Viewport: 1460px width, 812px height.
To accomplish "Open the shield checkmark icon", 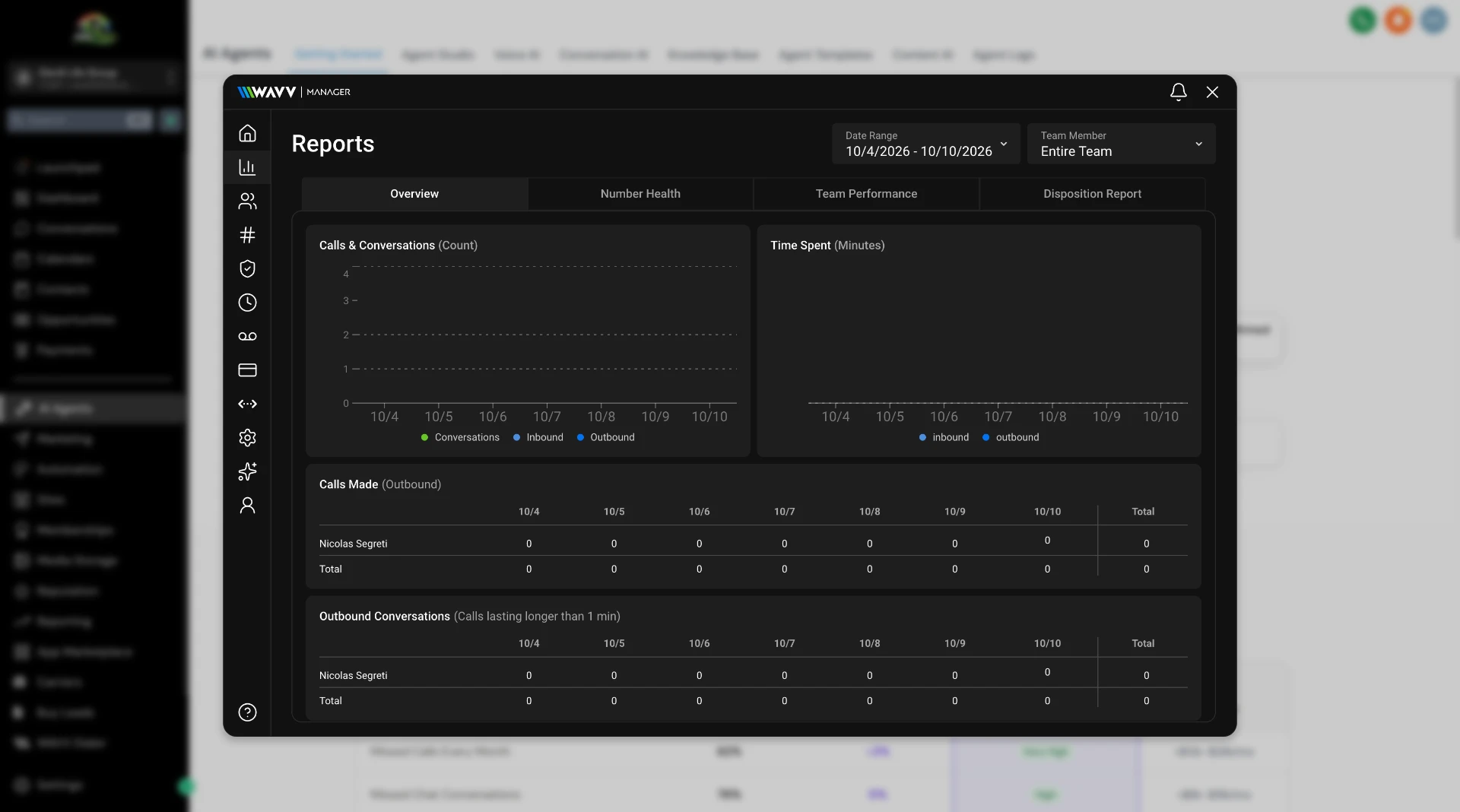I will (x=247, y=268).
